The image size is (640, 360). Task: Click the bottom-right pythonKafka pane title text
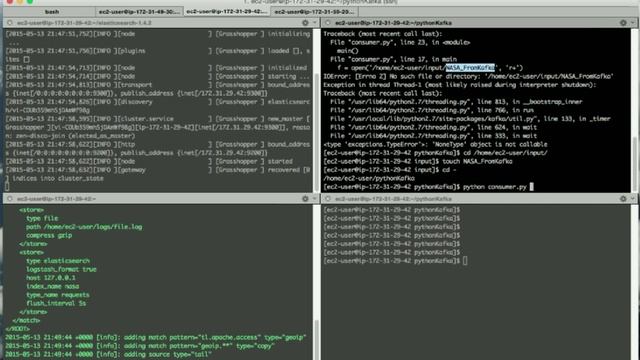(x=393, y=199)
